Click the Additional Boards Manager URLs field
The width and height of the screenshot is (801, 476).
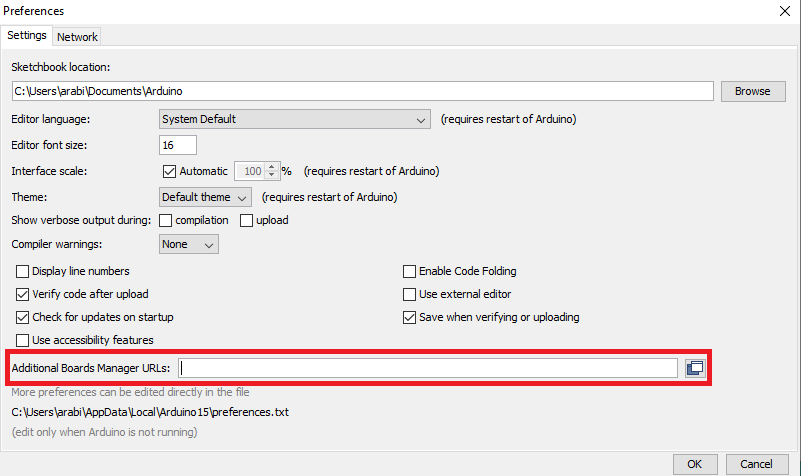click(428, 368)
